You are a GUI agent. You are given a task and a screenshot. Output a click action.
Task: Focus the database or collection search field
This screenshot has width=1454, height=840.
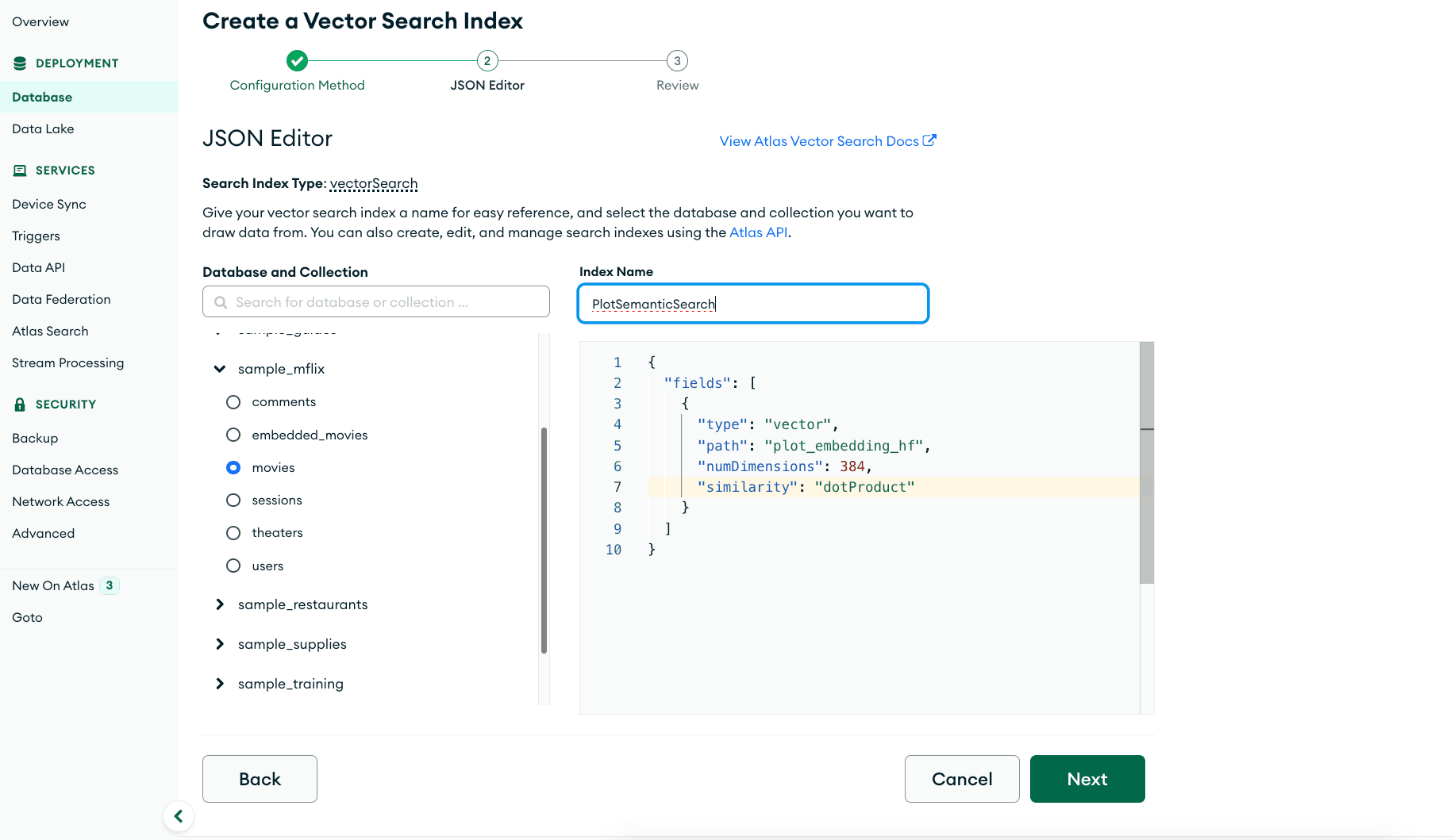[x=386, y=302]
